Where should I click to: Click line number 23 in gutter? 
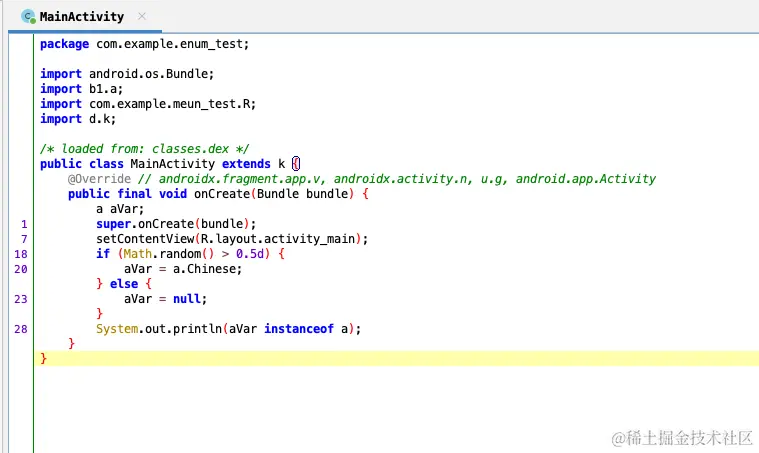tap(21, 299)
